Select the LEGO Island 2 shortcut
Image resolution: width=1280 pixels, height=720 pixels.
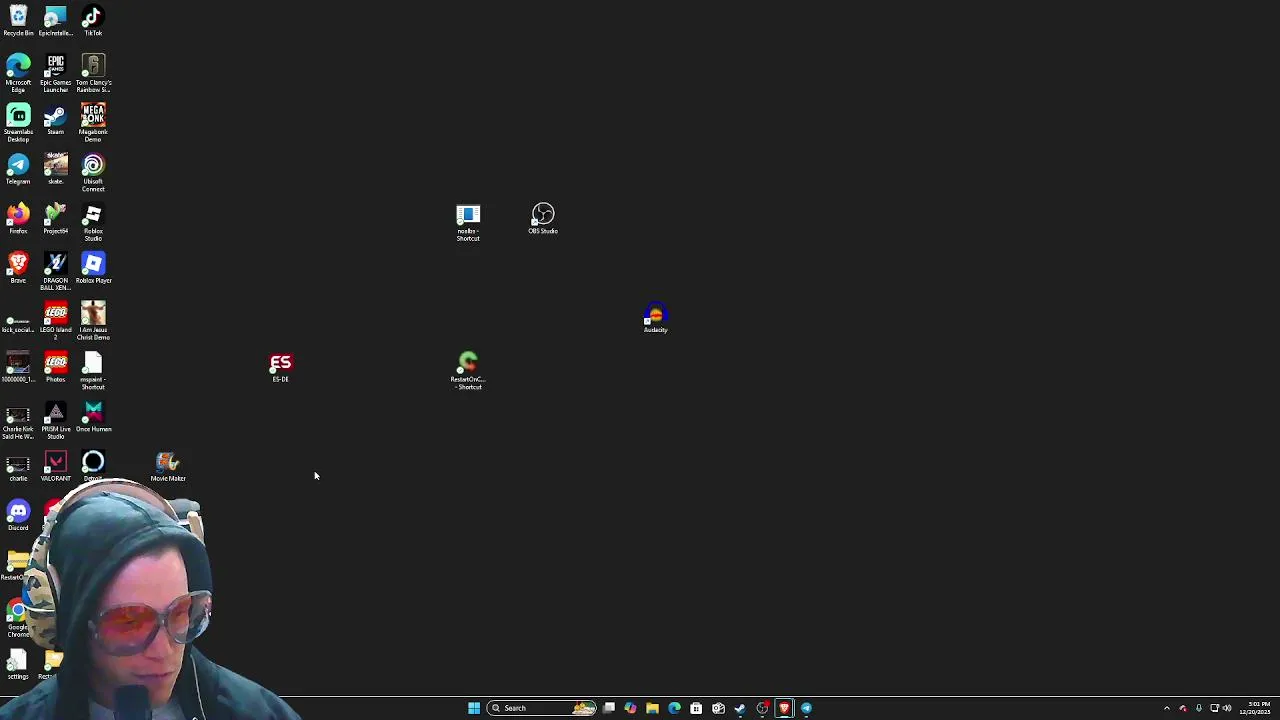[55, 321]
